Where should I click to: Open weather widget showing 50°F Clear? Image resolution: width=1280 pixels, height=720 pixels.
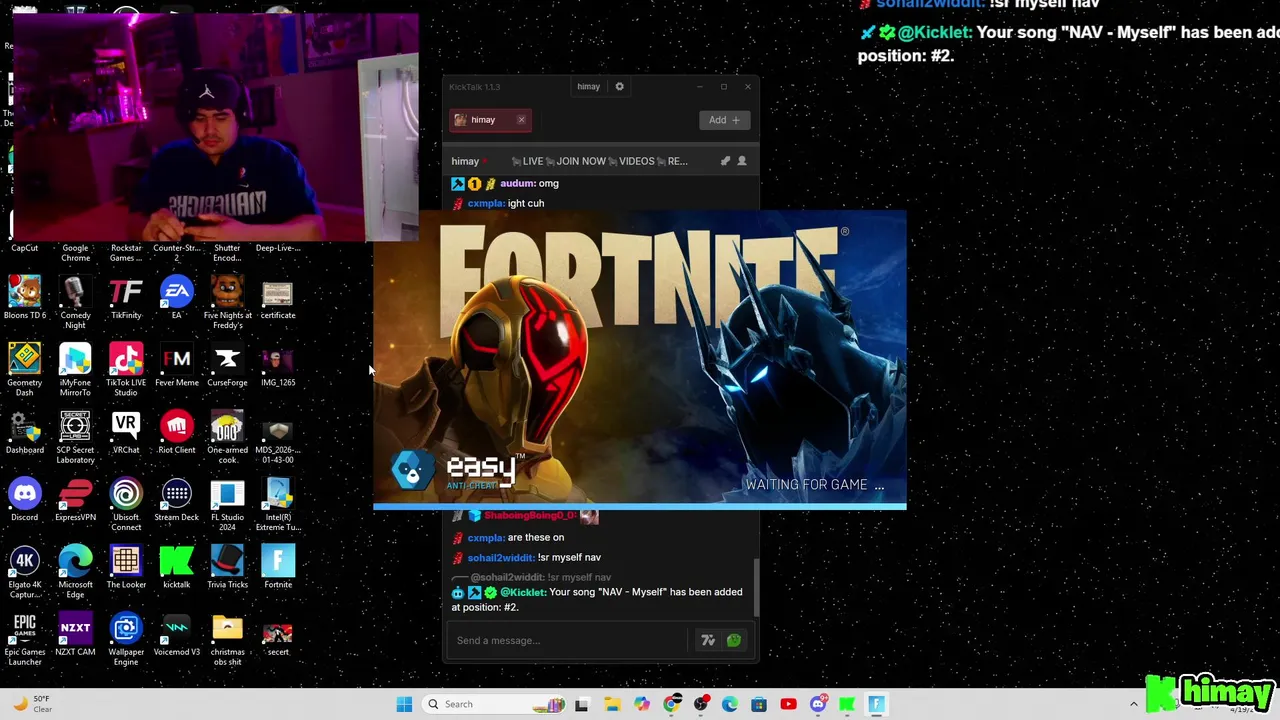point(32,704)
